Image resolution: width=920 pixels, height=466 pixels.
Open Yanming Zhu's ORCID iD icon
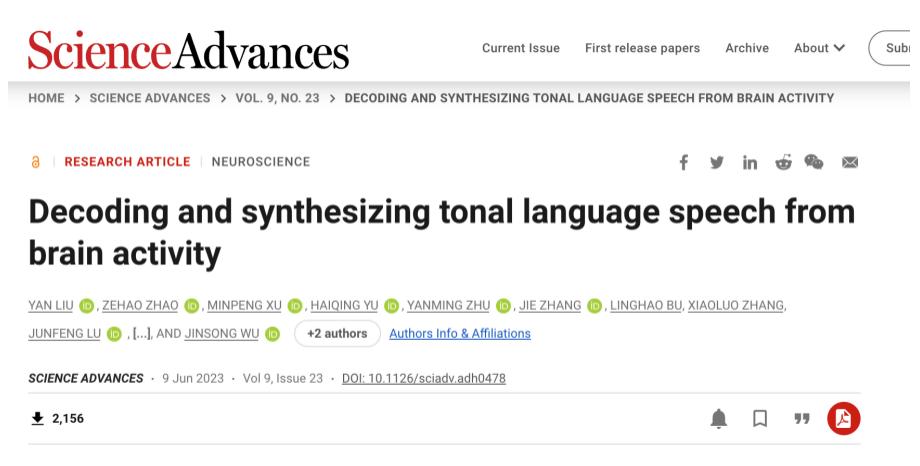(503, 306)
